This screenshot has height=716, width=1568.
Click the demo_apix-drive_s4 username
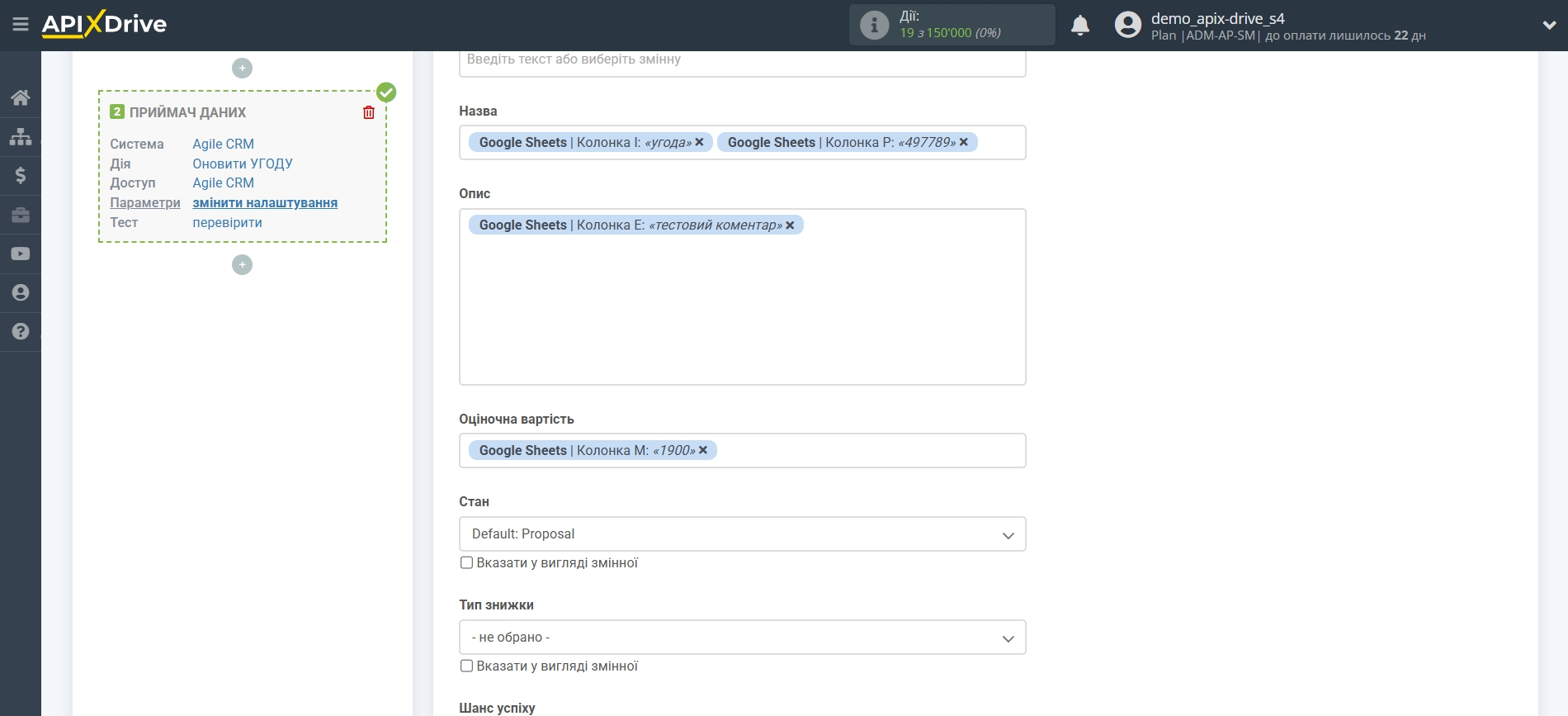(1218, 18)
